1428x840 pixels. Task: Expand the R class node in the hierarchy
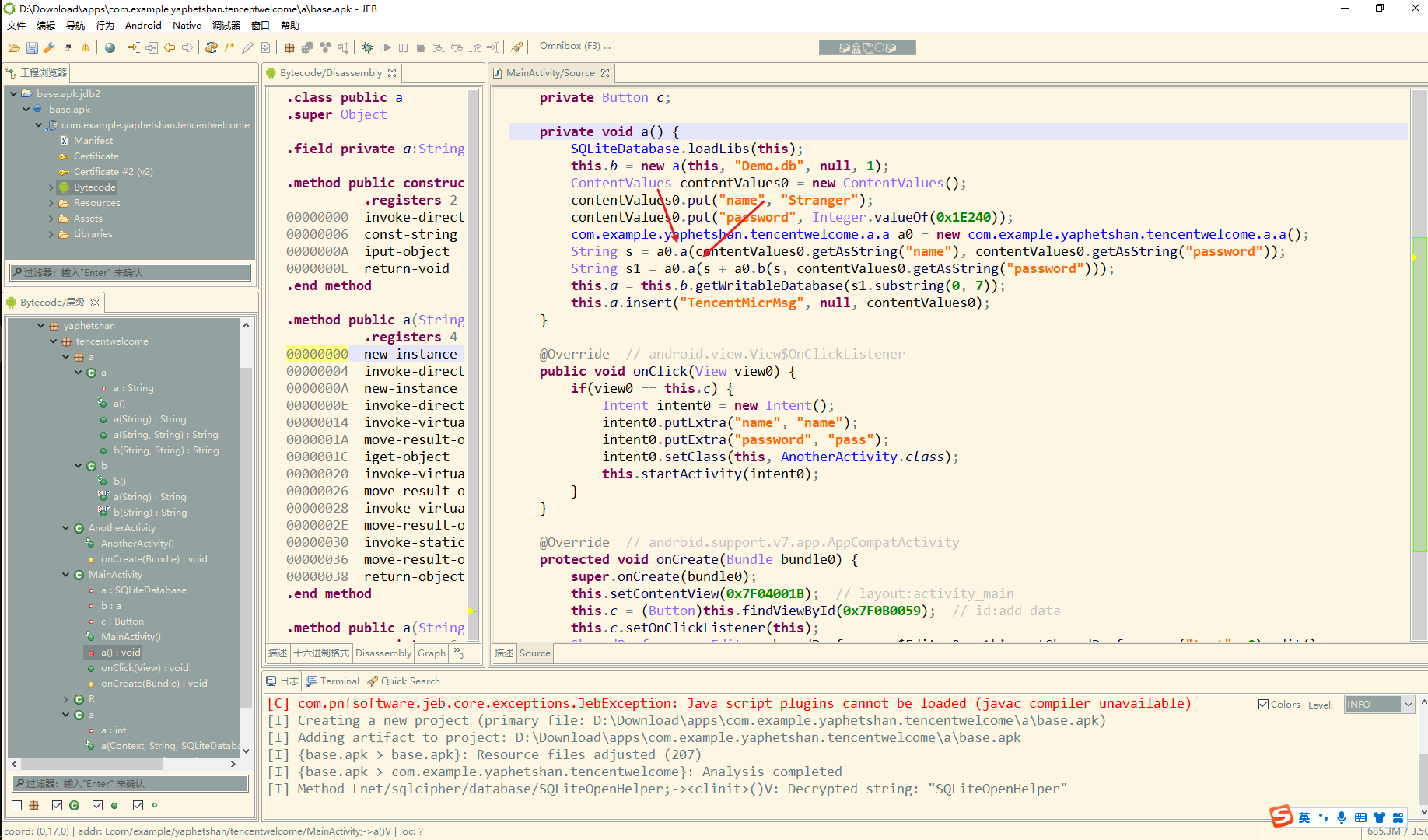pyautogui.click(x=66, y=699)
